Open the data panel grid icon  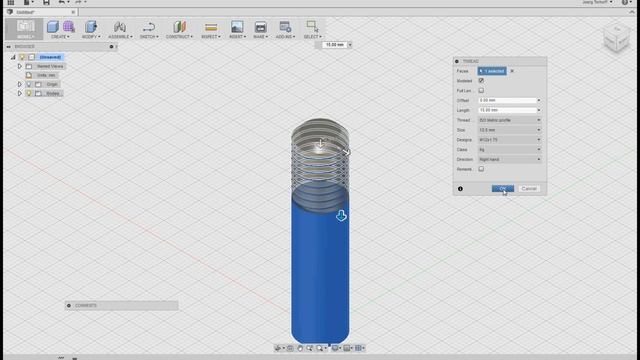pyautogui.click(x=11, y=2)
